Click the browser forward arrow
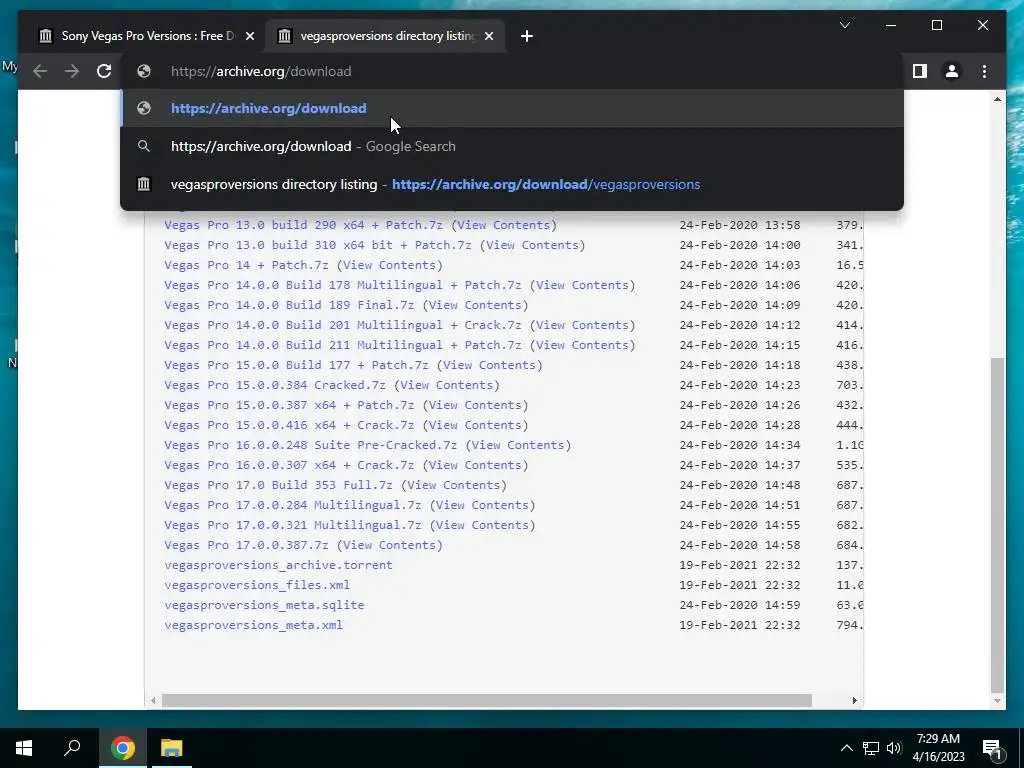 tap(72, 71)
